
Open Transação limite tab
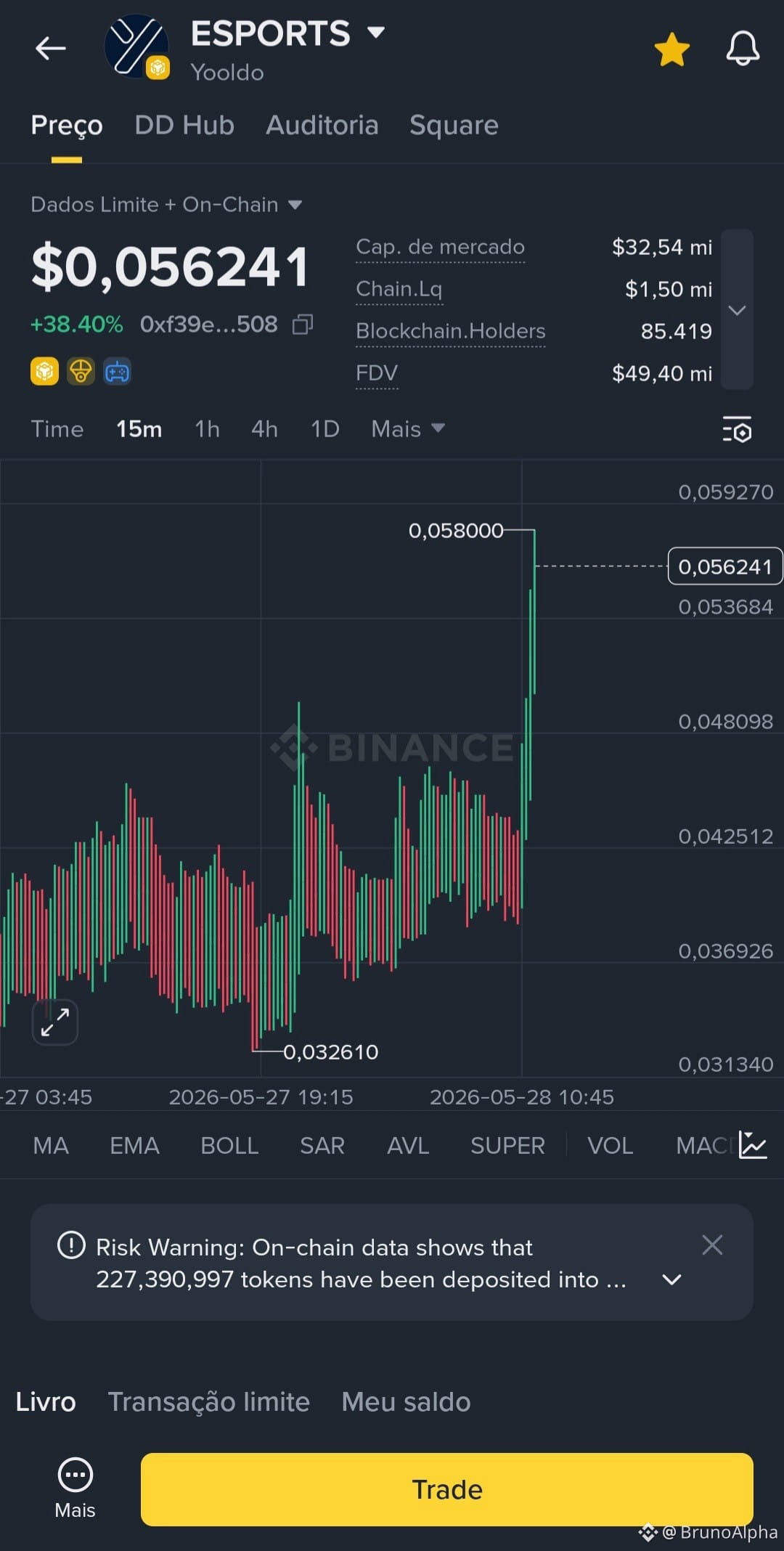pyautogui.click(x=209, y=1402)
